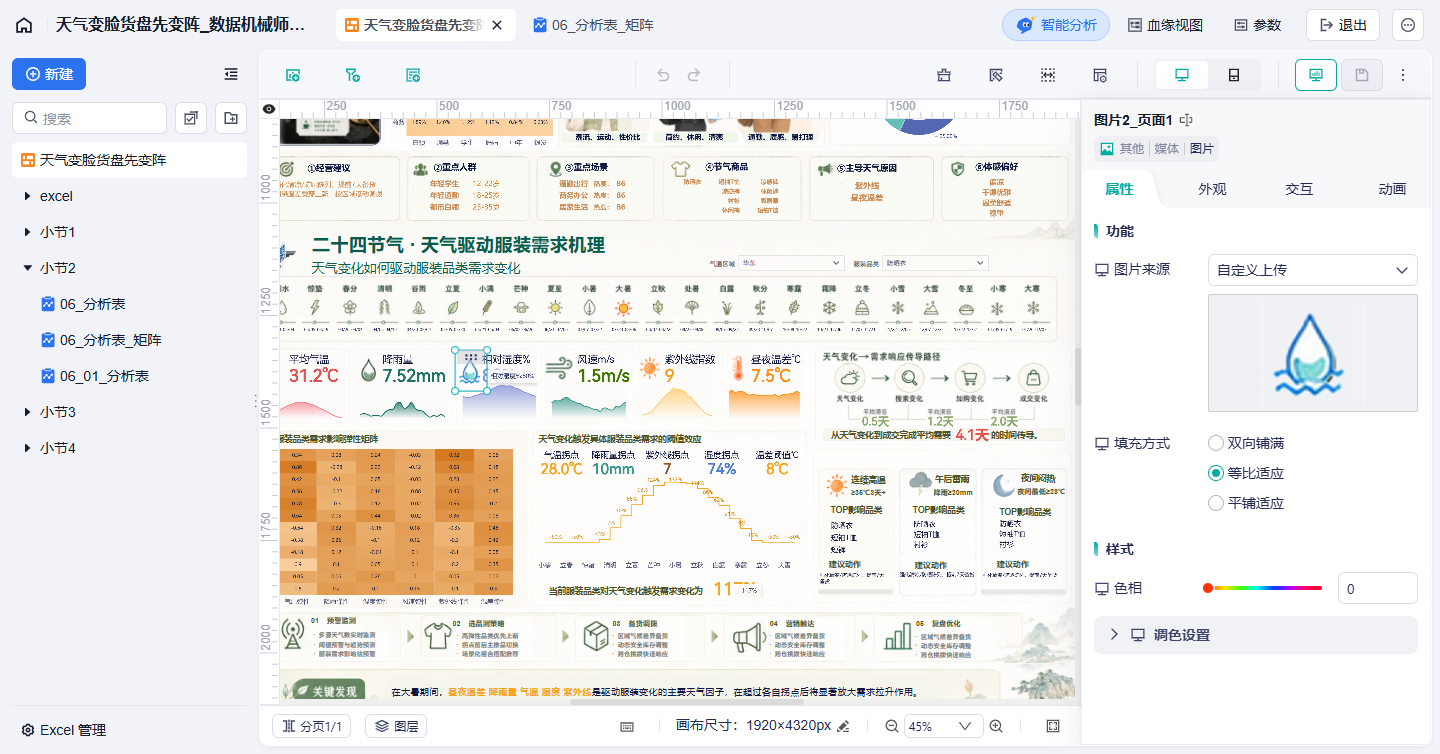Open the toolbar more options menu
This screenshot has height=754, width=1440.
click(x=1403, y=75)
